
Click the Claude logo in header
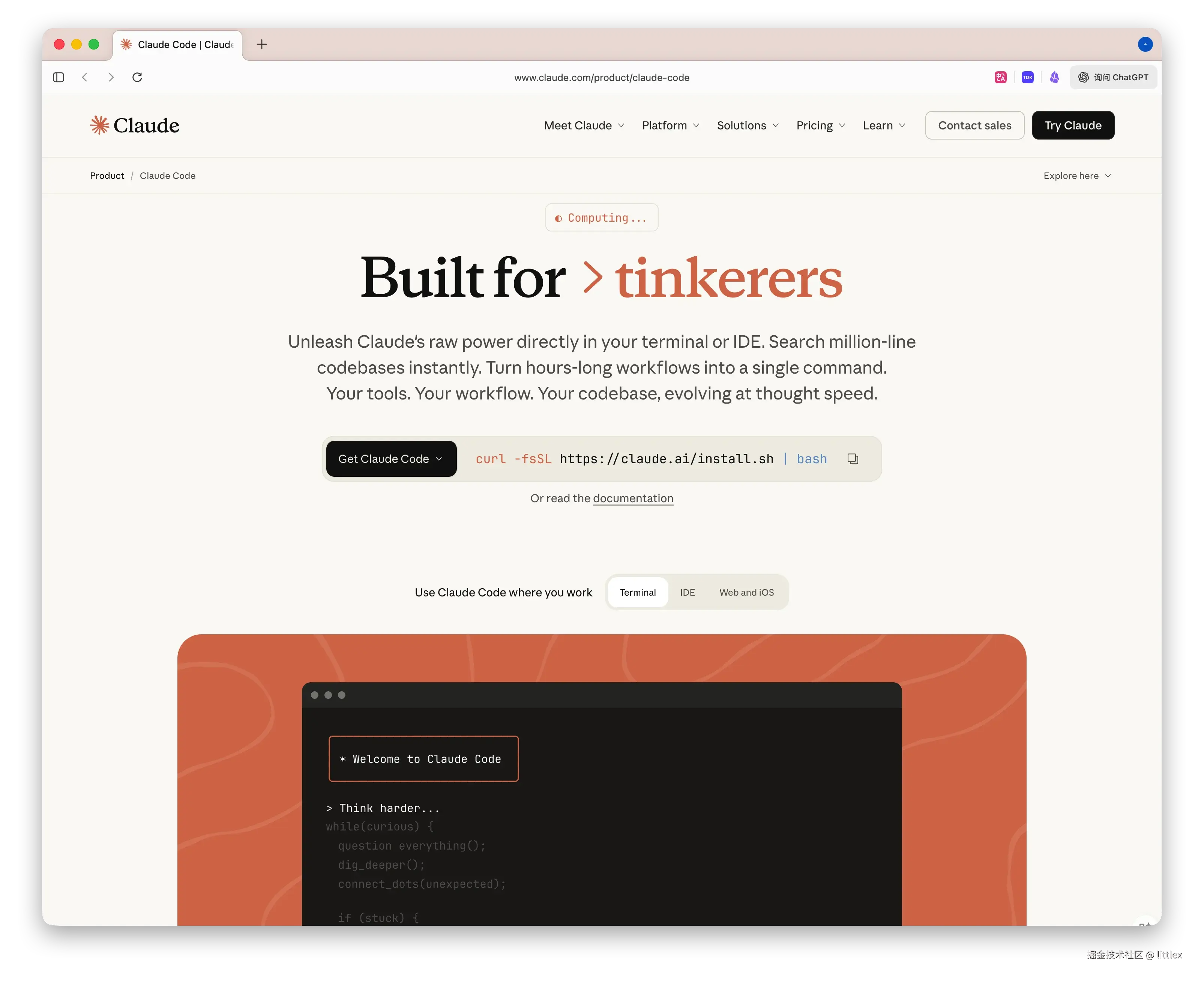135,125
